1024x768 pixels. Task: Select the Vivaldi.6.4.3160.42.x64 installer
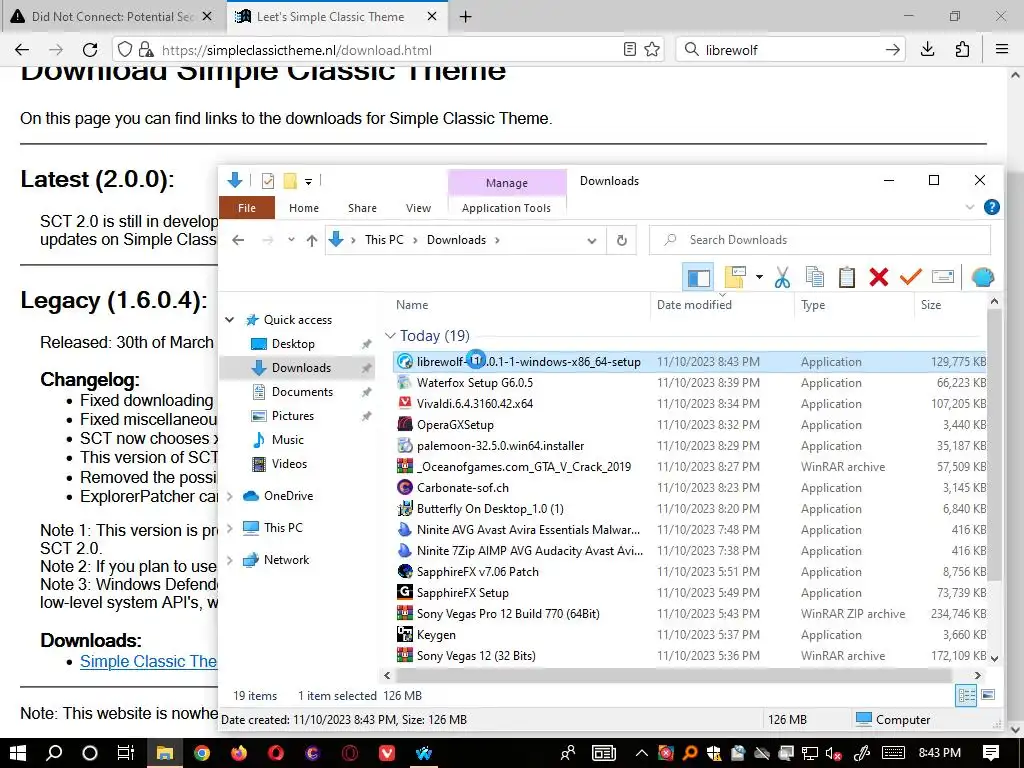click(x=690, y=404)
